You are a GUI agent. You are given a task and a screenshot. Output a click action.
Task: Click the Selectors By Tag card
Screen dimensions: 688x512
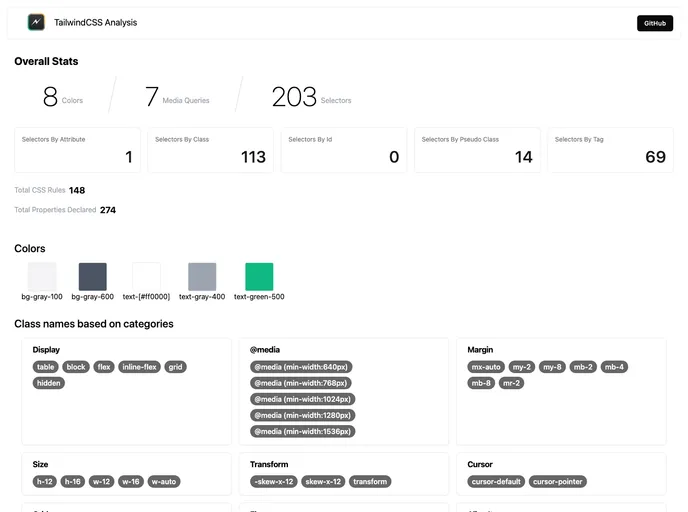pos(610,150)
